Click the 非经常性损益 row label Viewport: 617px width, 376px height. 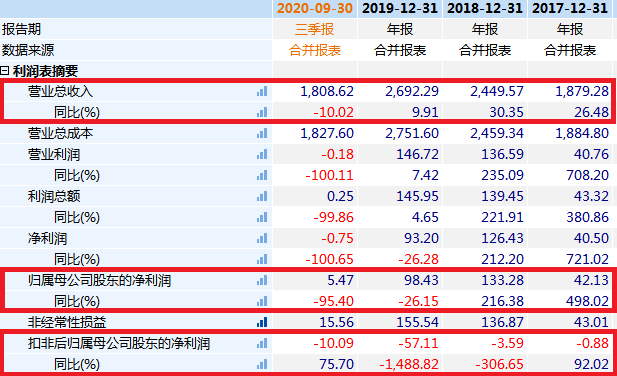[x=67, y=323]
